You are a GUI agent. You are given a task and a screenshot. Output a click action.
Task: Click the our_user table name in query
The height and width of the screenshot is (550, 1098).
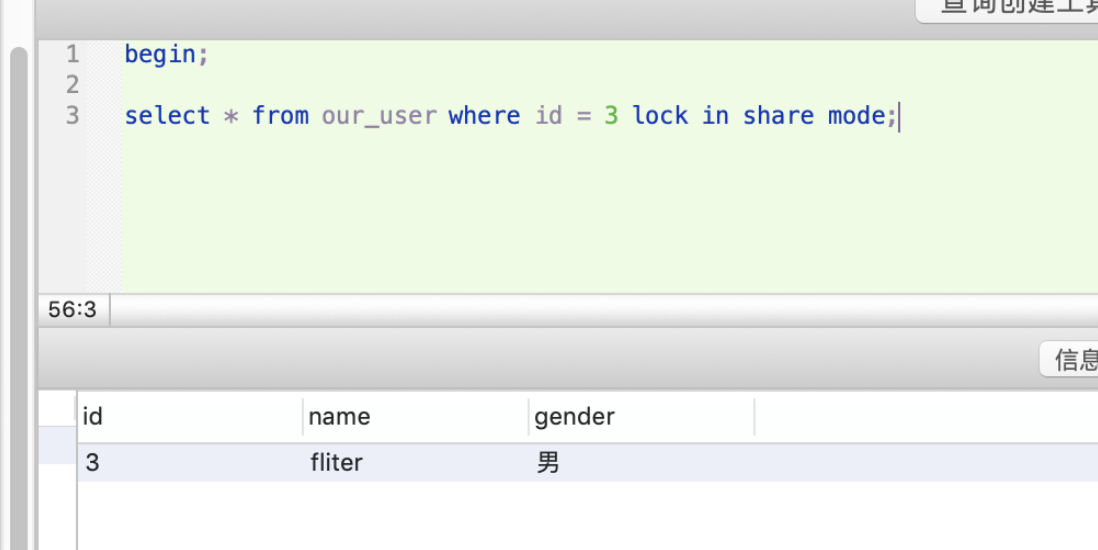pyautogui.click(x=379, y=116)
